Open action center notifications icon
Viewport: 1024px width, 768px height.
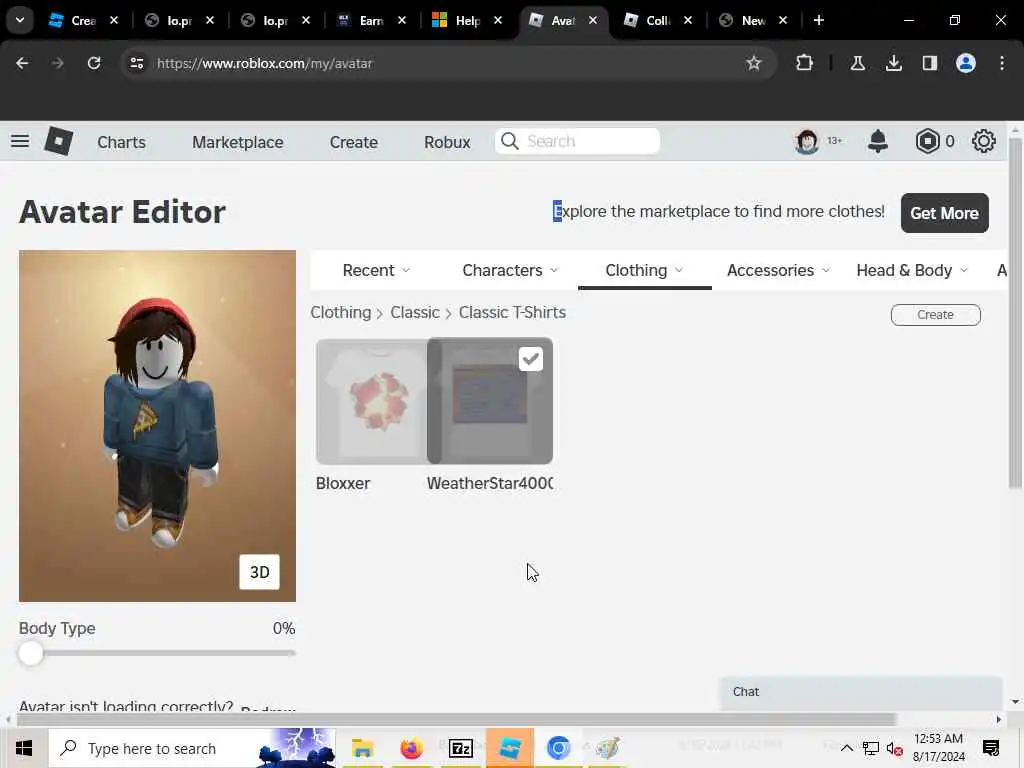[x=991, y=748]
